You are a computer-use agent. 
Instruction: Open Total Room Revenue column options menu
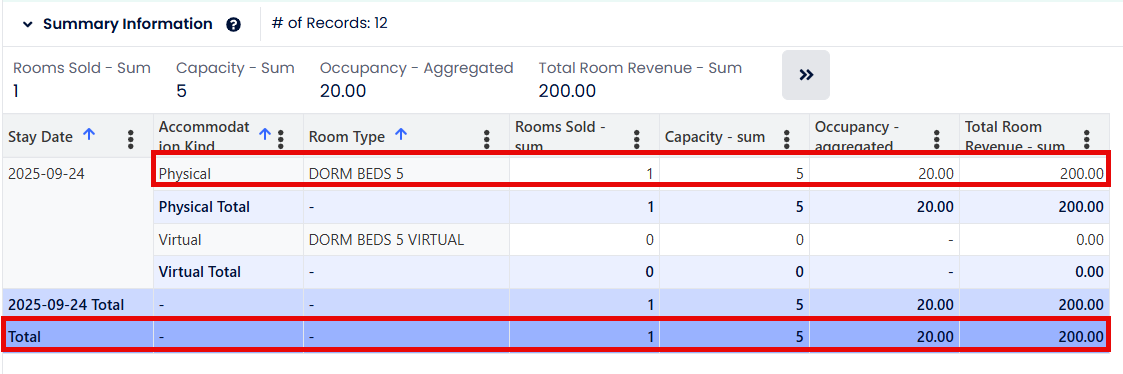[x=1086, y=139]
